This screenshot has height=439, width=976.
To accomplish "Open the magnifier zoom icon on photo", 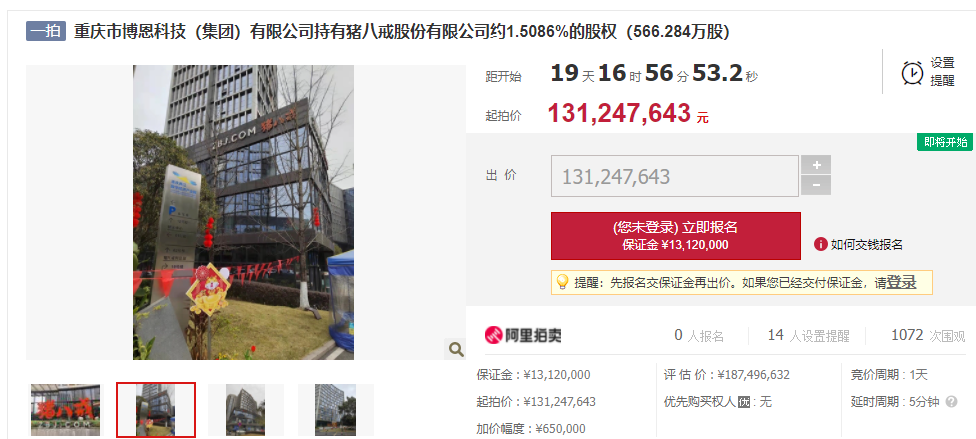I will click(x=455, y=349).
